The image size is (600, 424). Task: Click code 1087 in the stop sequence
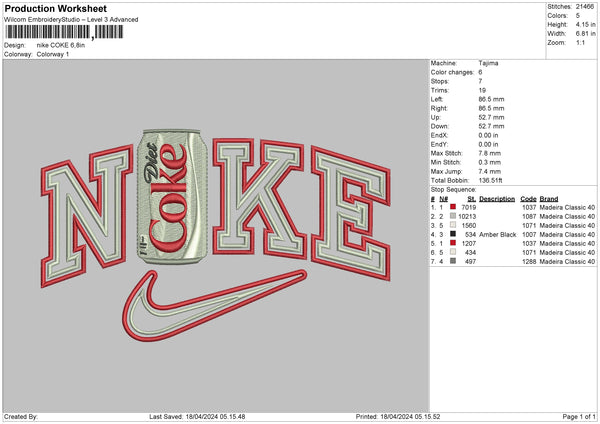click(529, 216)
